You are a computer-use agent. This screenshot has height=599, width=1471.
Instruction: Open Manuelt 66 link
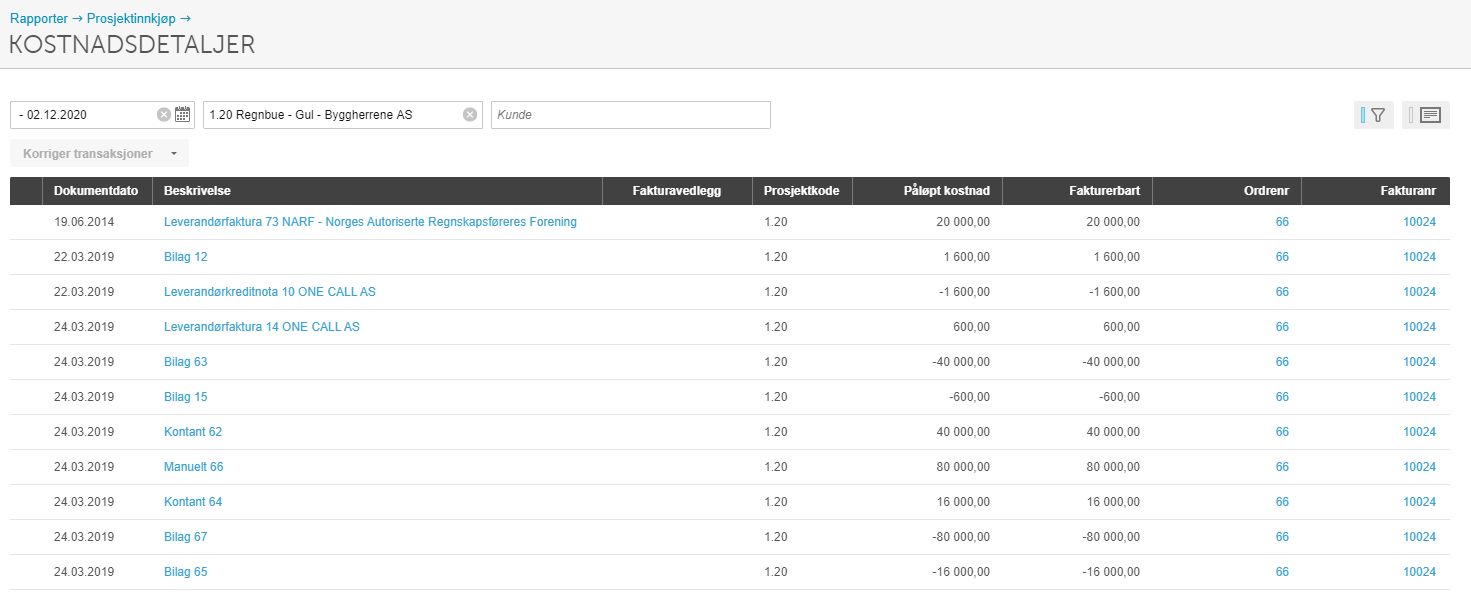tap(194, 467)
